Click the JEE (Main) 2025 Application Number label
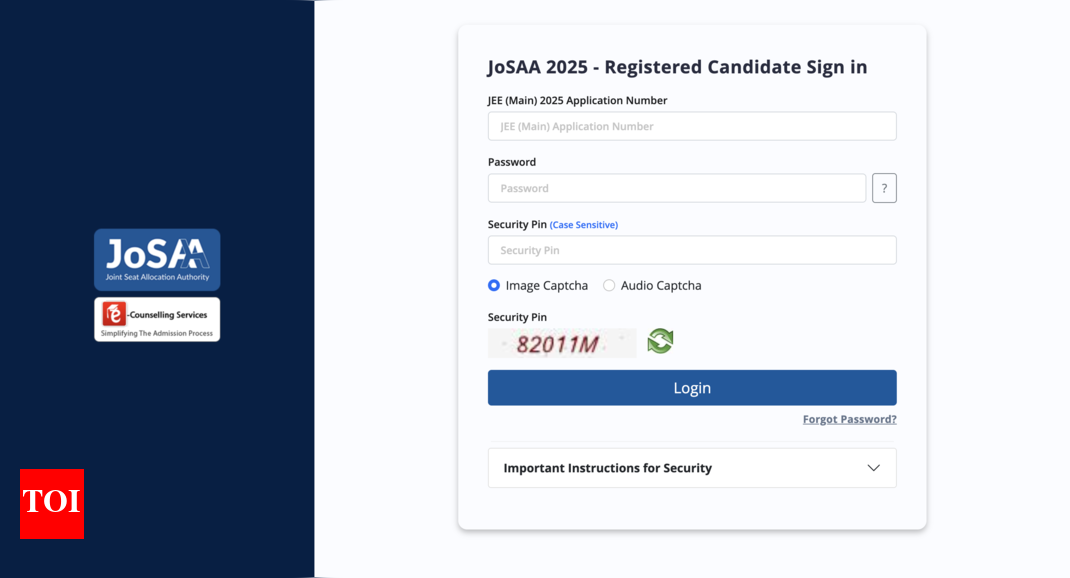 (x=577, y=100)
